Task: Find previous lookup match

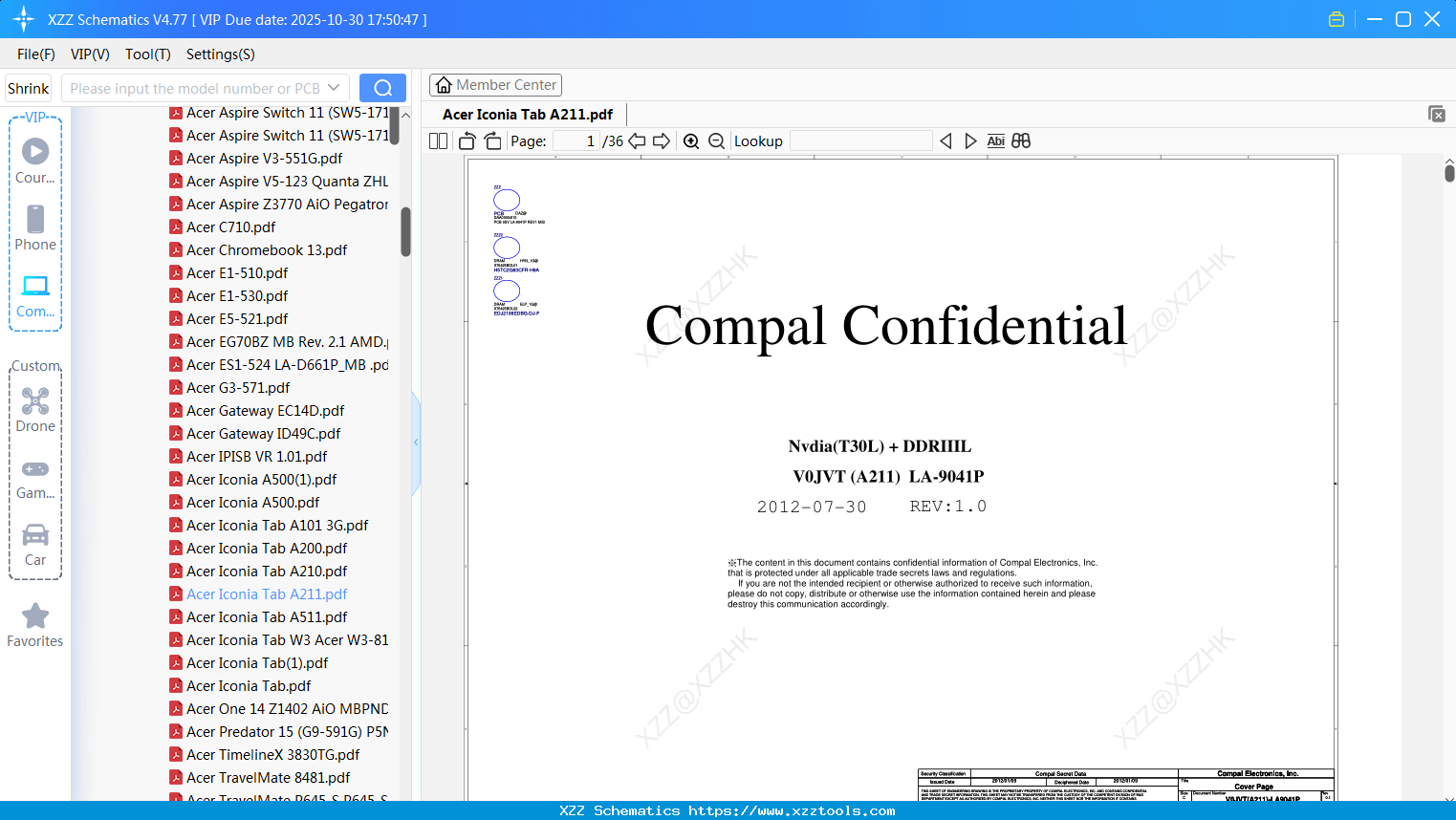Action: [x=945, y=141]
